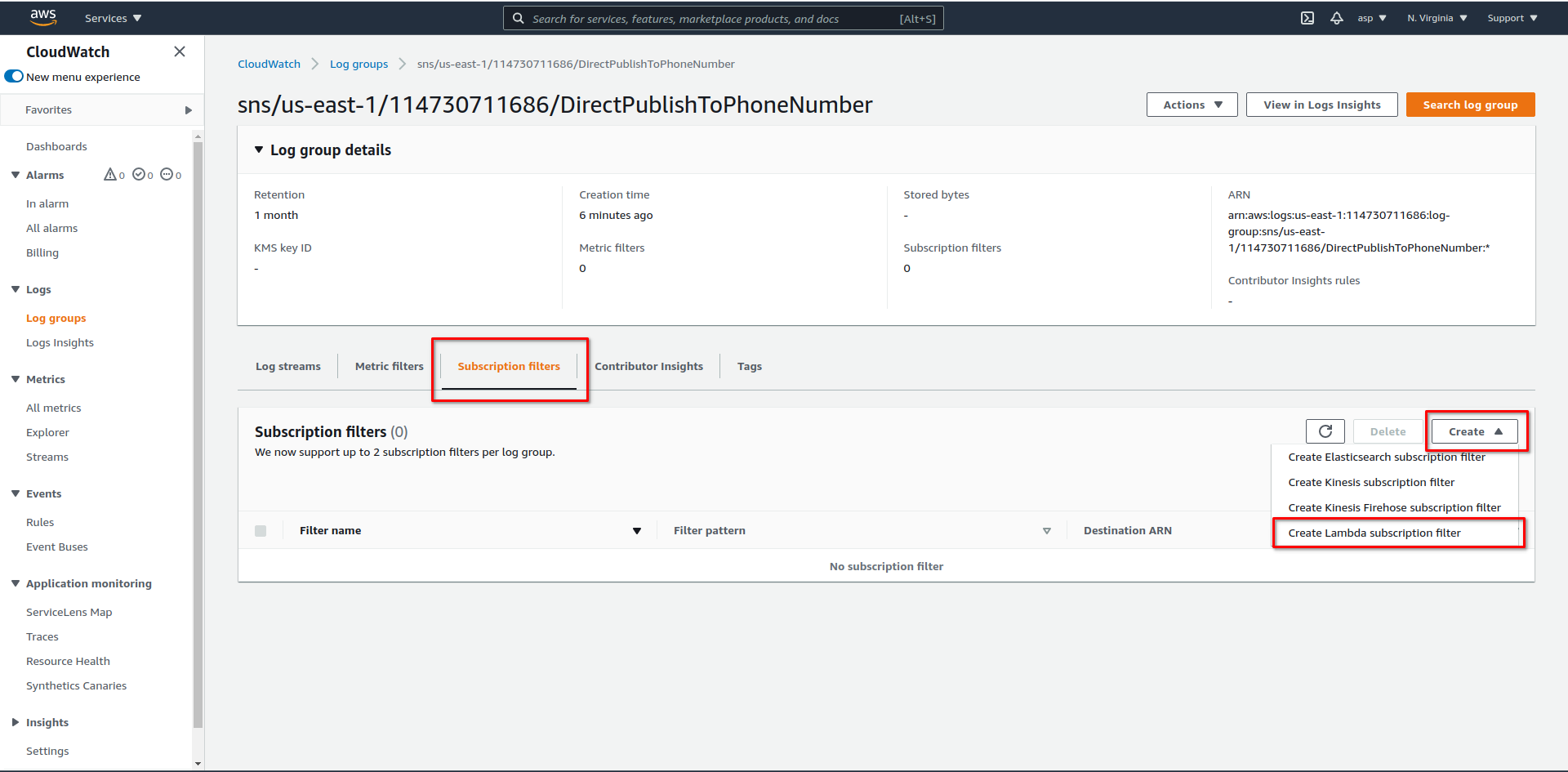Expand the Insights navigation section
Viewport: 1568px width, 772px height.
click(16, 722)
